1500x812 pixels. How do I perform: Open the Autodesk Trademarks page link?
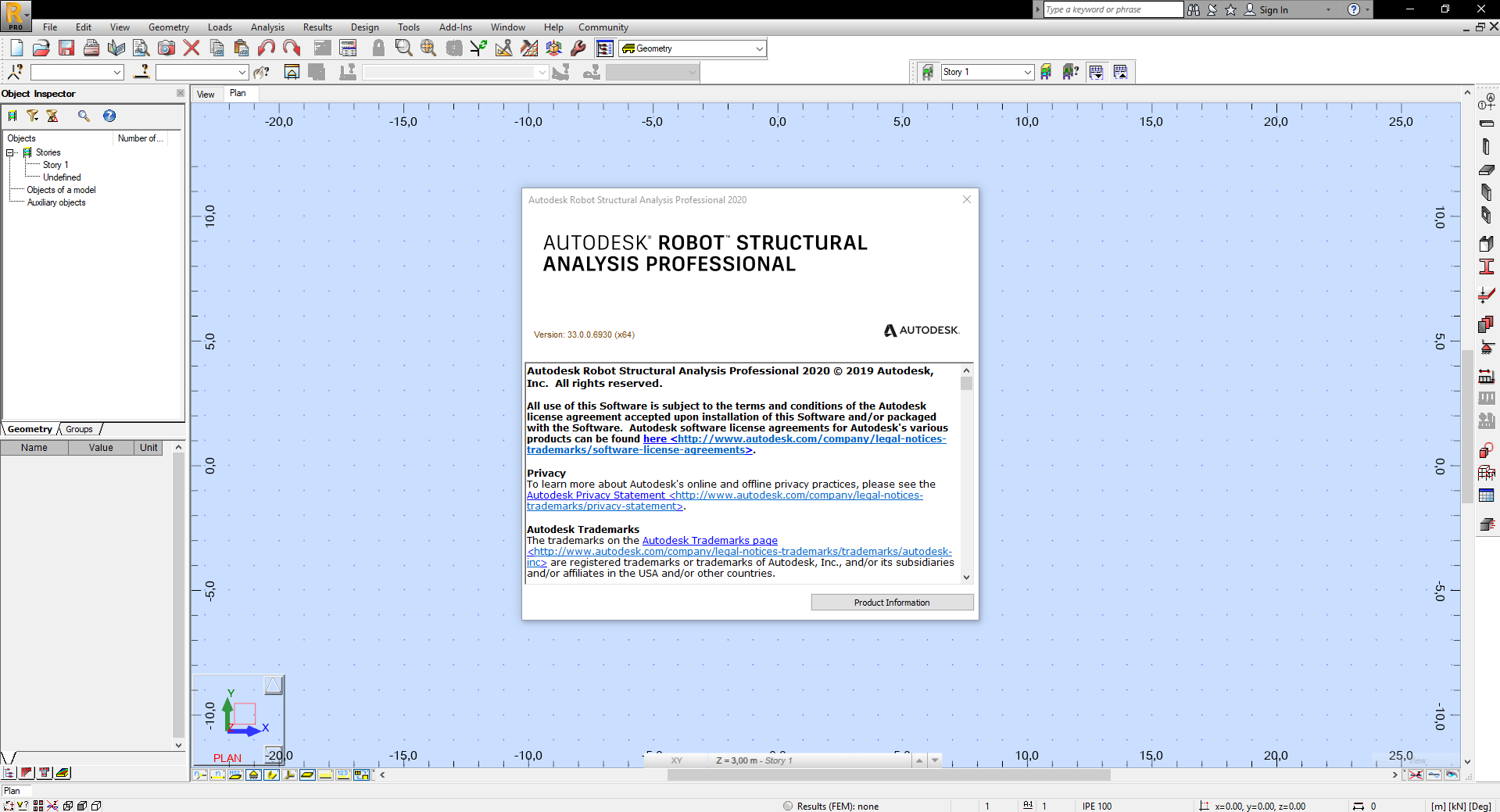pyautogui.click(x=710, y=540)
